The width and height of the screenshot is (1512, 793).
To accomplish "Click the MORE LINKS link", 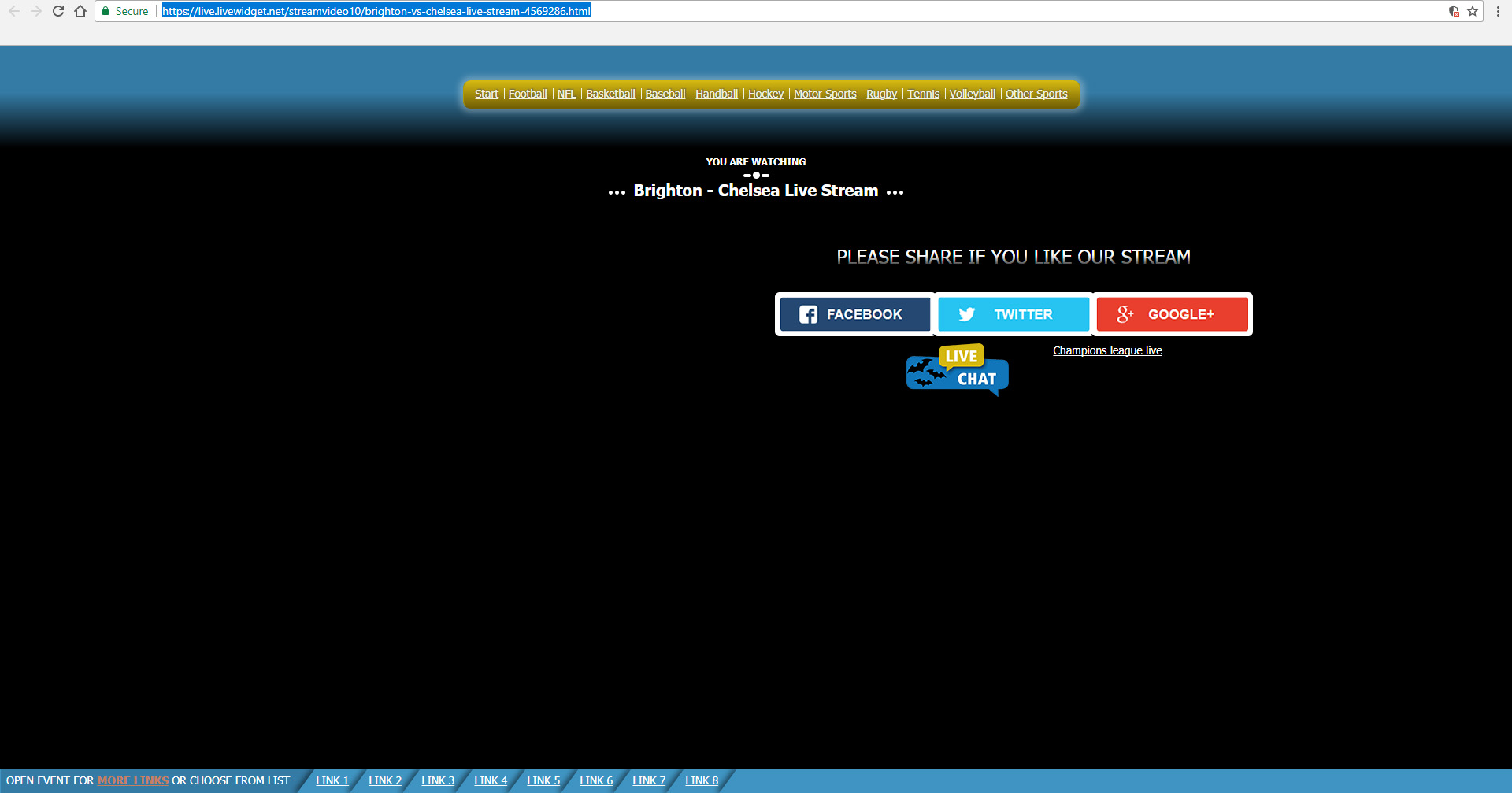I will click(x=133, y=780).
